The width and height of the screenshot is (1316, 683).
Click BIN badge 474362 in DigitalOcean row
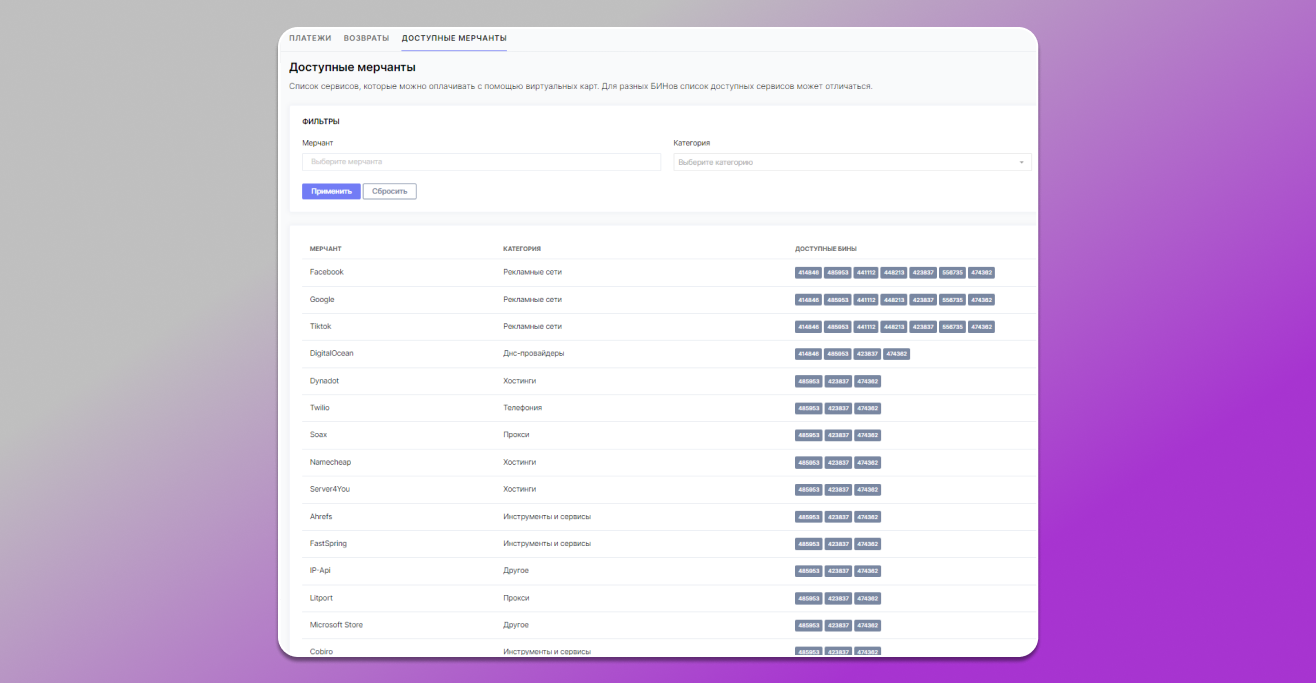click(896, 354)
